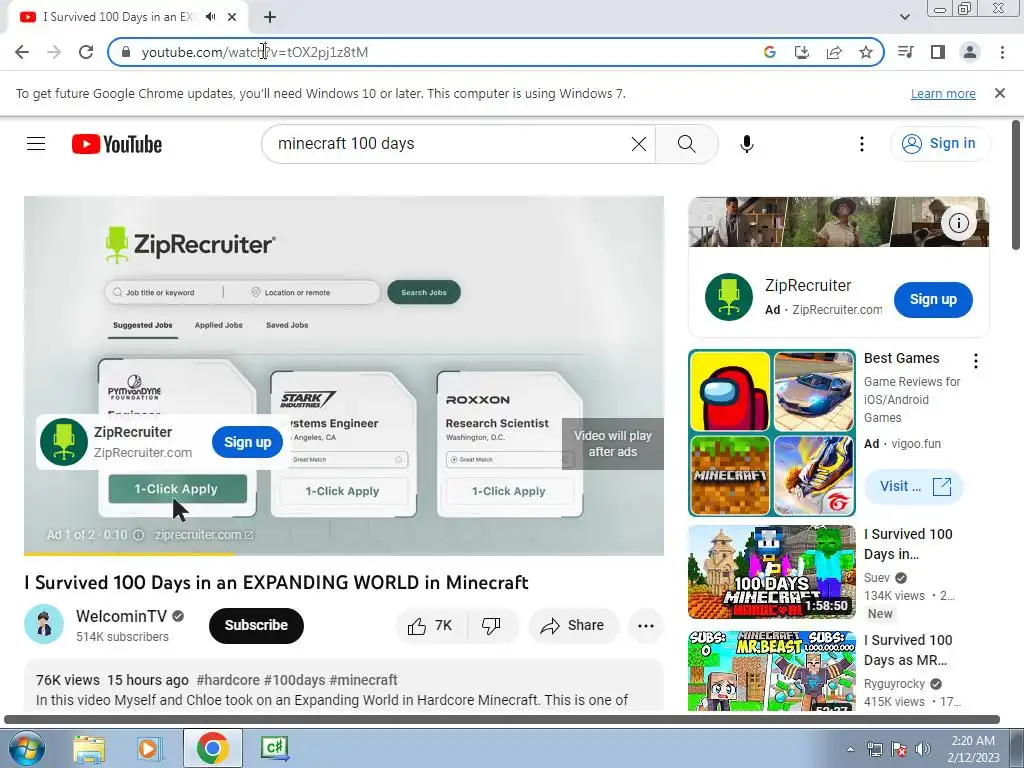Viewport: 1024px width, 768px height.
Task: Open the C# application on taskbar
Action: [274, 748]
